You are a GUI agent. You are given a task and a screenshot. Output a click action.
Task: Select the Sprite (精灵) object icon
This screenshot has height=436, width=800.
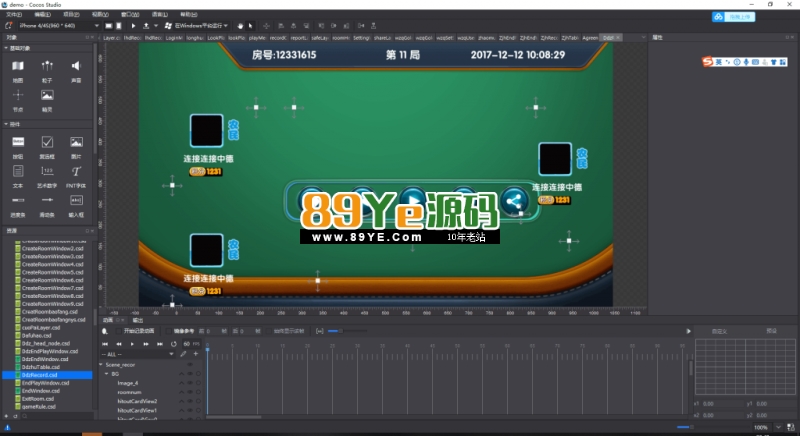47,95
